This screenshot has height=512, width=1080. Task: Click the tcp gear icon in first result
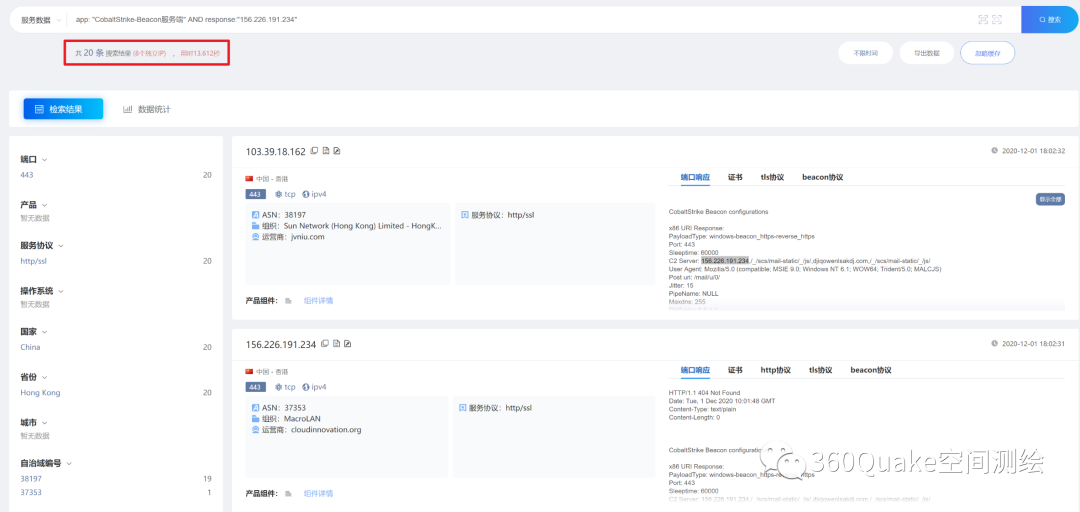(x=278, y=194)
